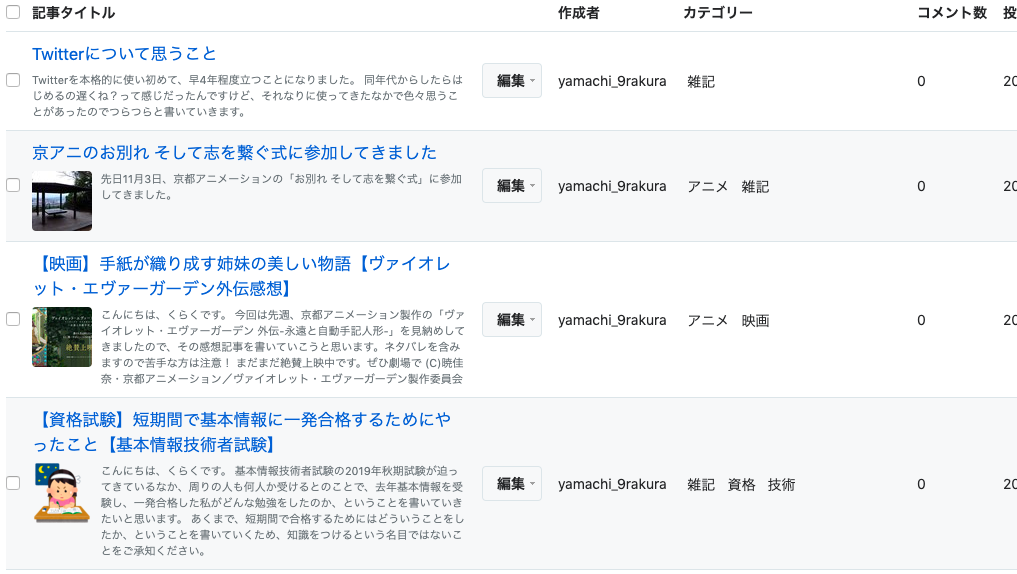The height and width of the screenshot is (574, 1017).
Task: Open article 京アニのお別れ そして志を繋ぐ式
Action: tap(234, 152)
